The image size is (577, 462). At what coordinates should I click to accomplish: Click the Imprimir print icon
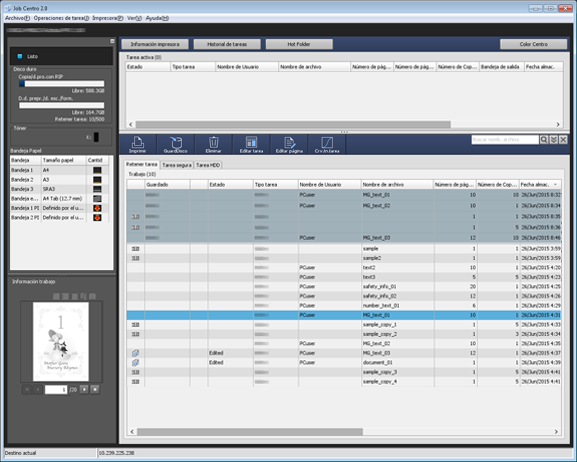coord(138,144)
